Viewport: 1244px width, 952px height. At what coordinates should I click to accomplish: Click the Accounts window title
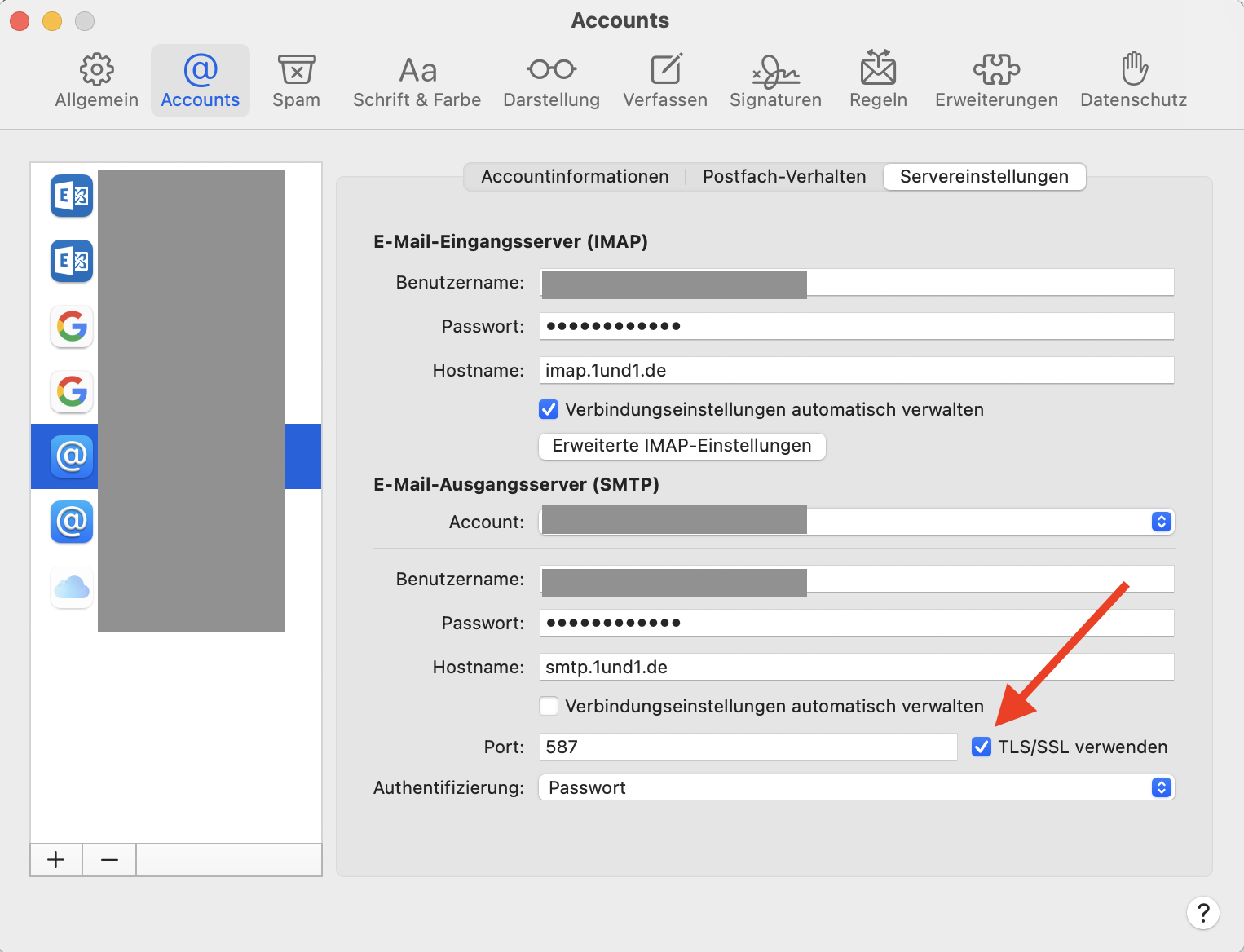(x=620, y=20)
